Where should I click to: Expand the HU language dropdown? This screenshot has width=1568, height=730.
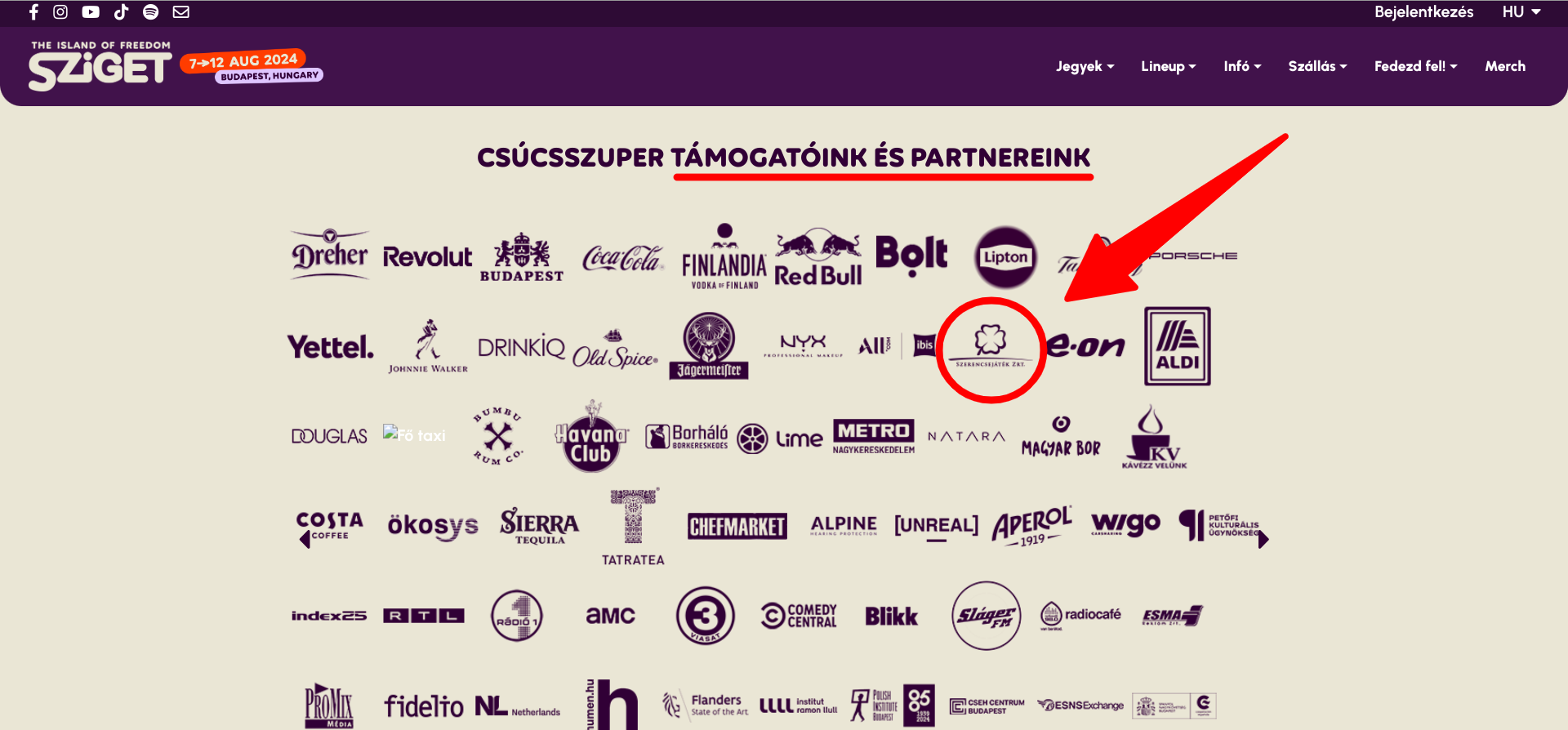pyautogui.click(x=1521, y=12)
